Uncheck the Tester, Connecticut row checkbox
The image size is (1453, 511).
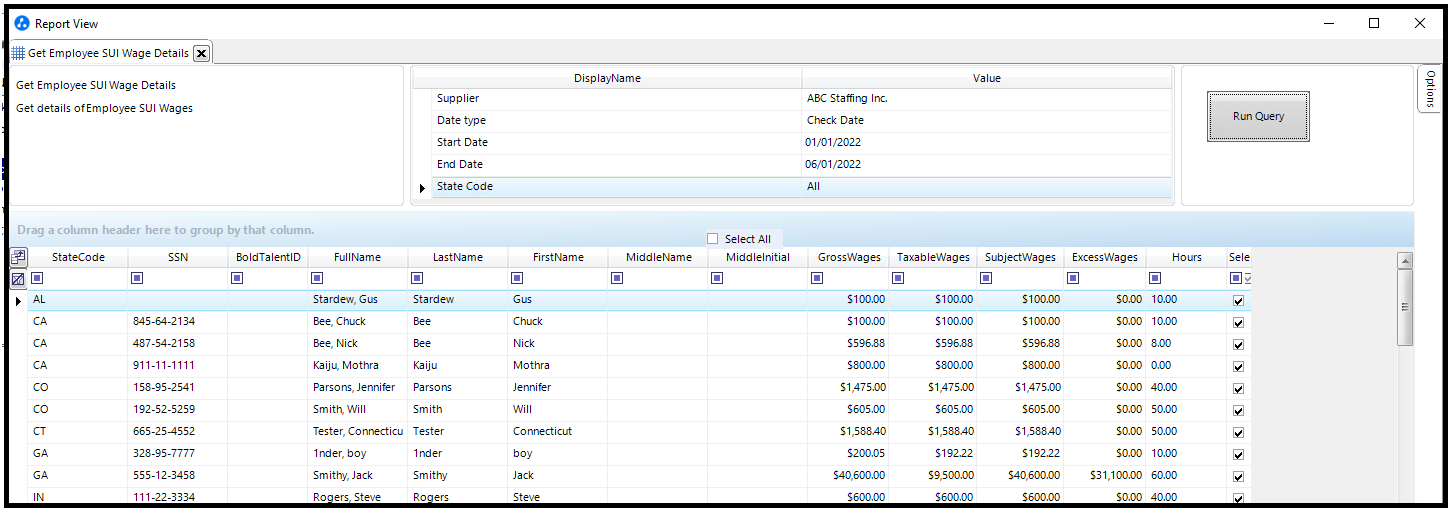[x=1238, y=432]
